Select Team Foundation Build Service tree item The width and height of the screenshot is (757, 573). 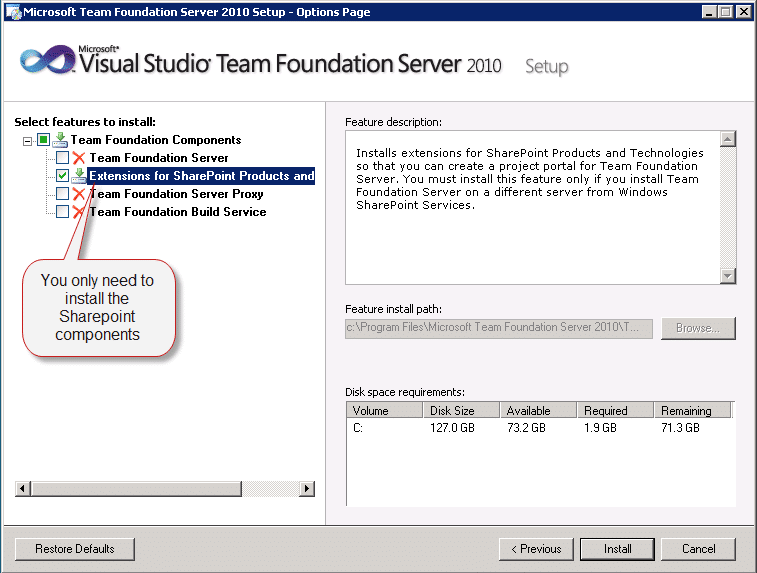click(x=178, y=212)
